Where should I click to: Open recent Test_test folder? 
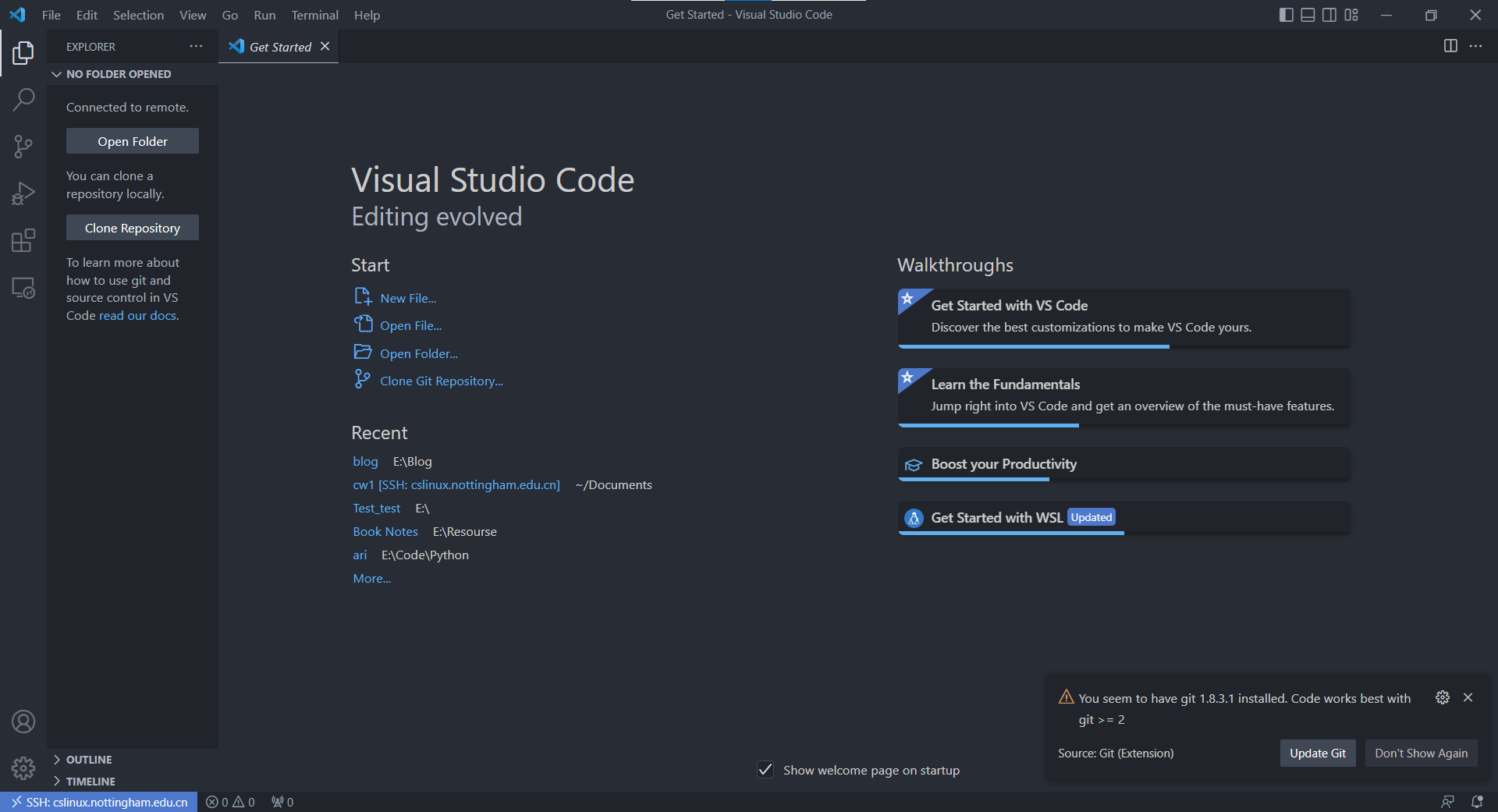376,508
